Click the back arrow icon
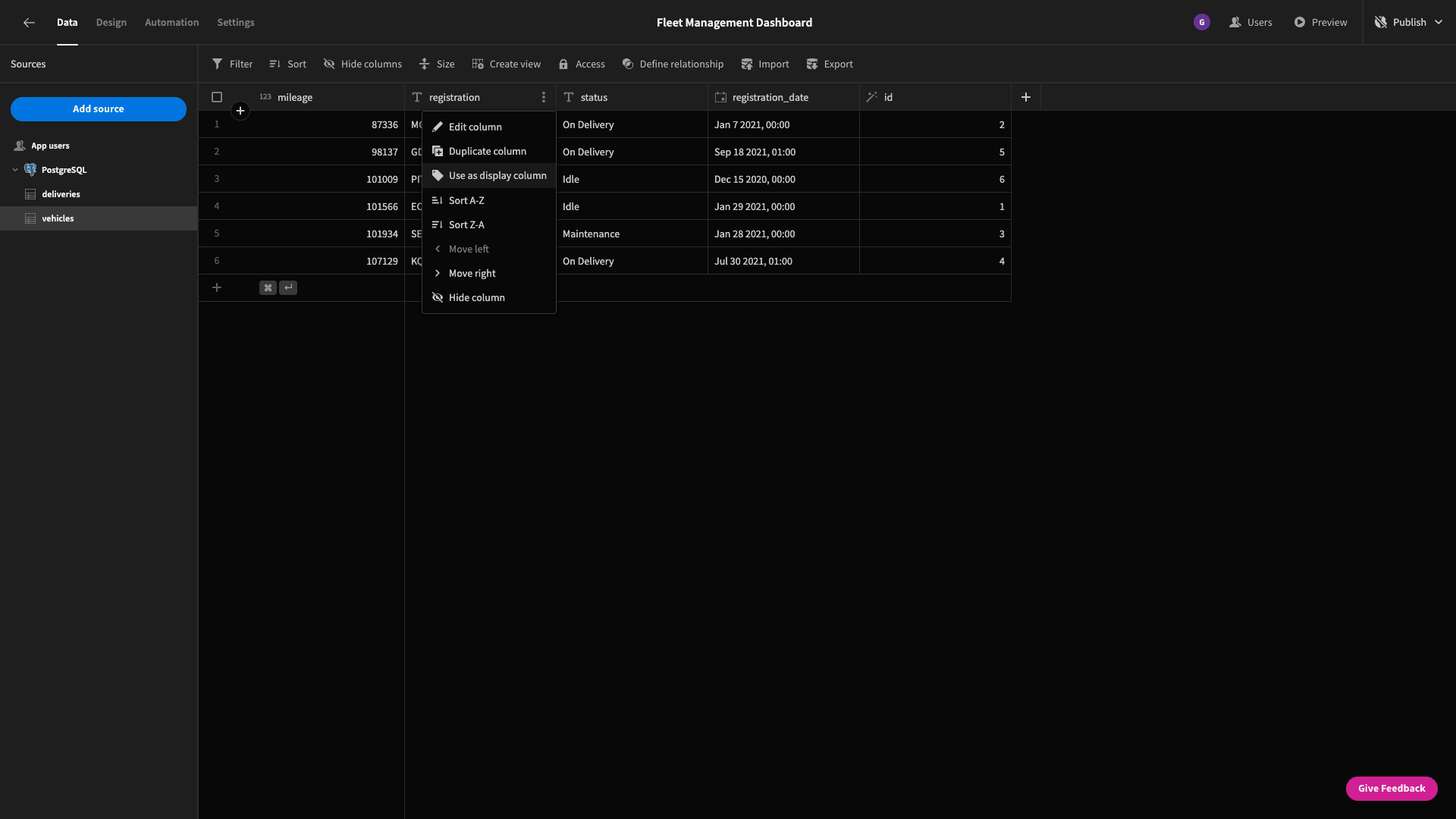The width and height of the screenshot is (1456, 819). click(29, 23)
